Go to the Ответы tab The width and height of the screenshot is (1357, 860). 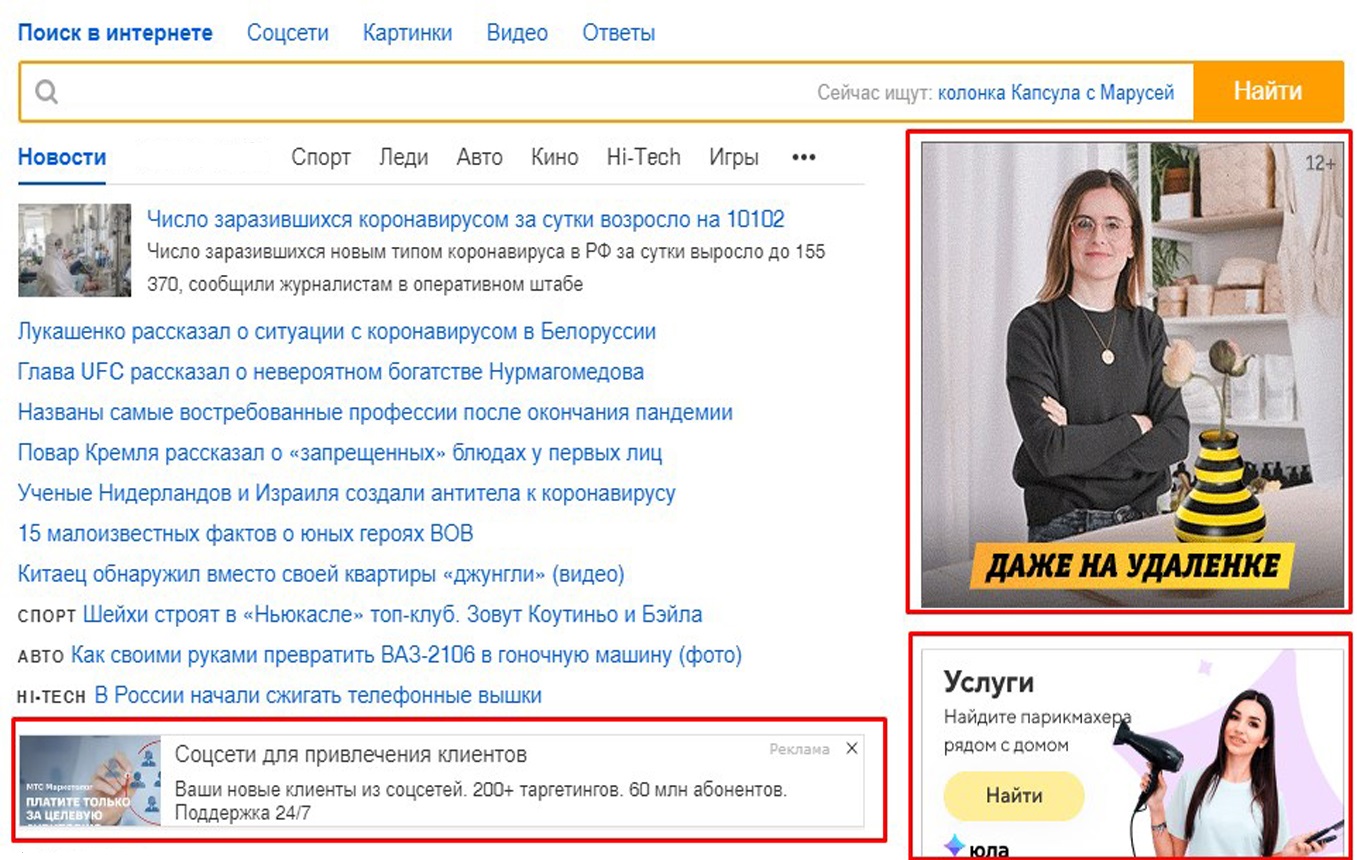click(618, 33)
